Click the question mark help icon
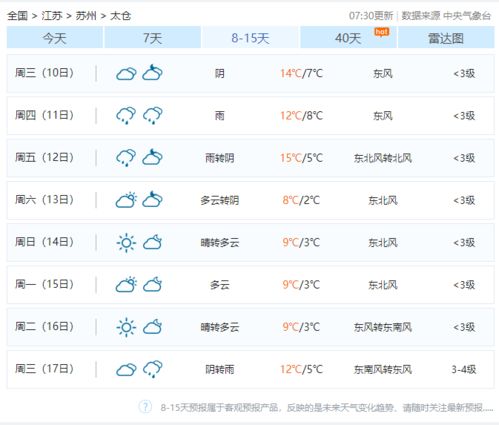Image resolution: width=499 pixels, height=425 pixels. (x=145, y=407)
